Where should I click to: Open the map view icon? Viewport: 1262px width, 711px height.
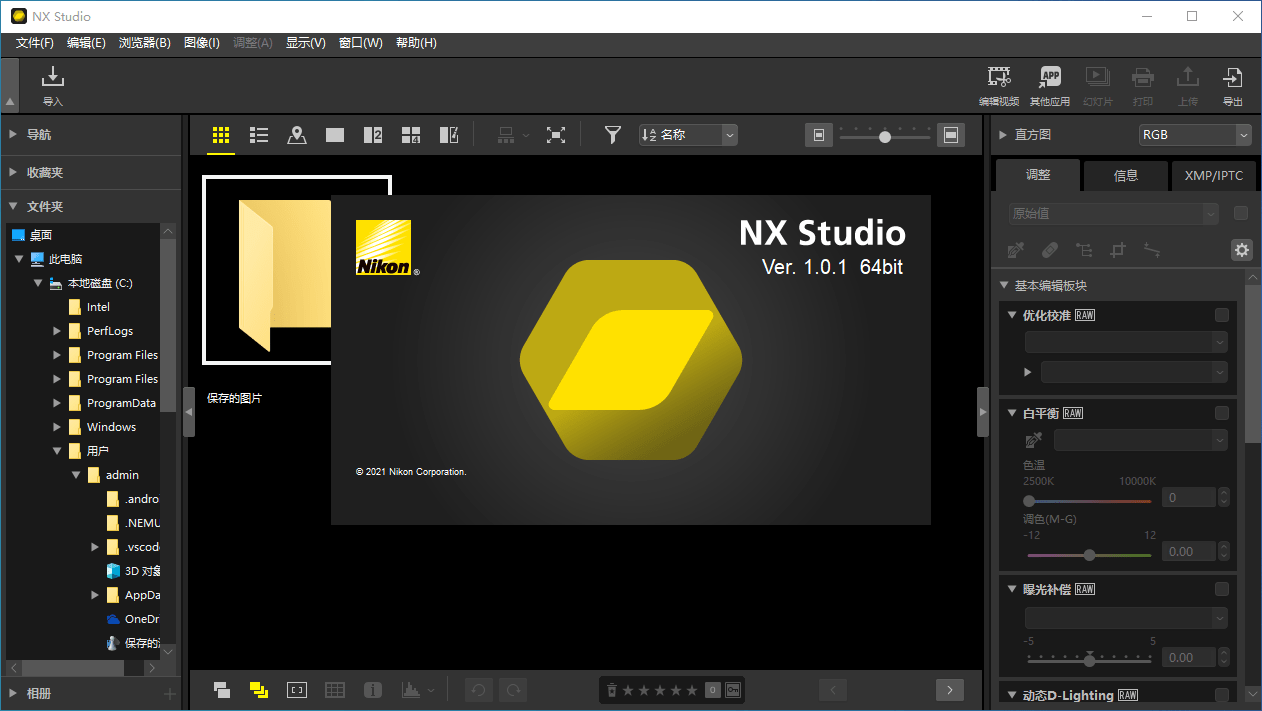coord(296,135)
